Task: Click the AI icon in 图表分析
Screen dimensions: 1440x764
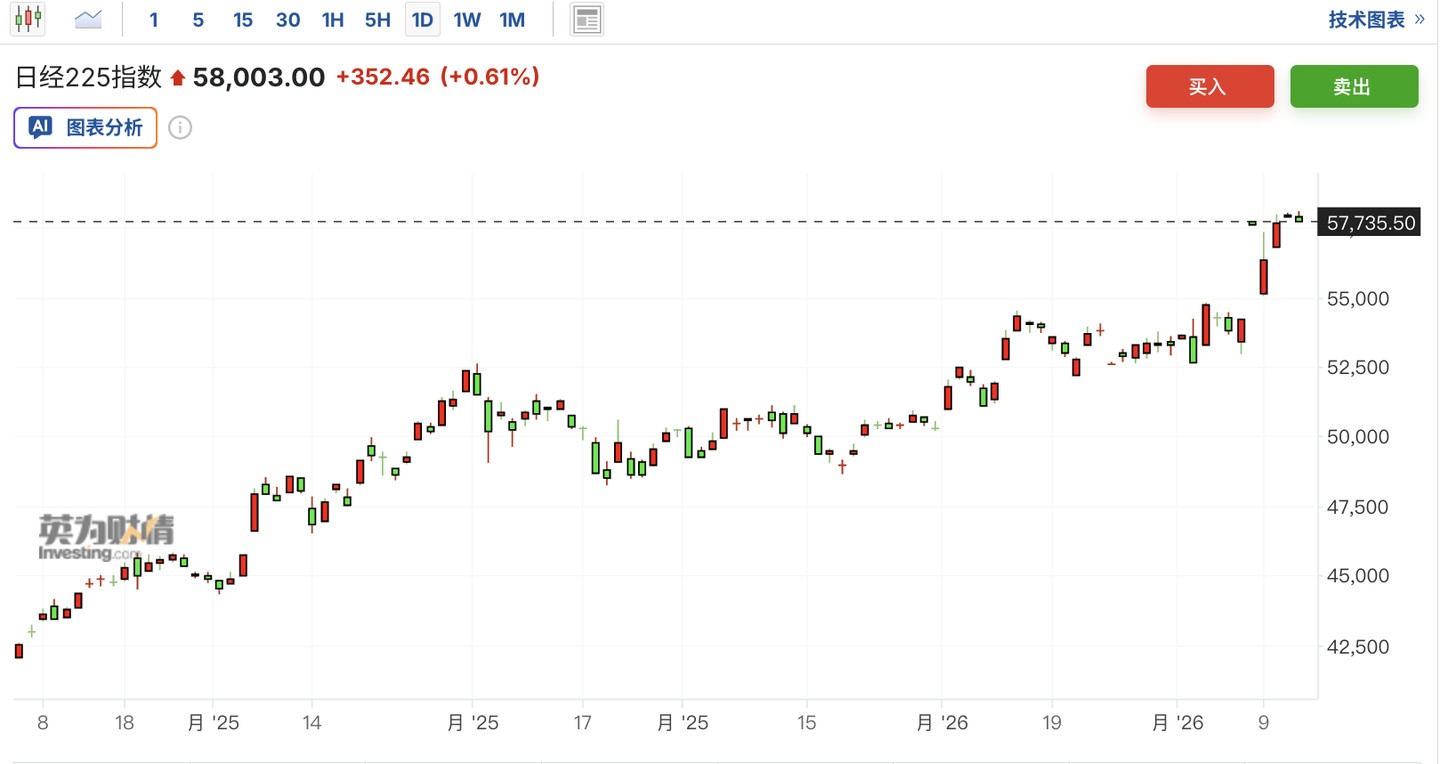Action: (x=40, y=127)
